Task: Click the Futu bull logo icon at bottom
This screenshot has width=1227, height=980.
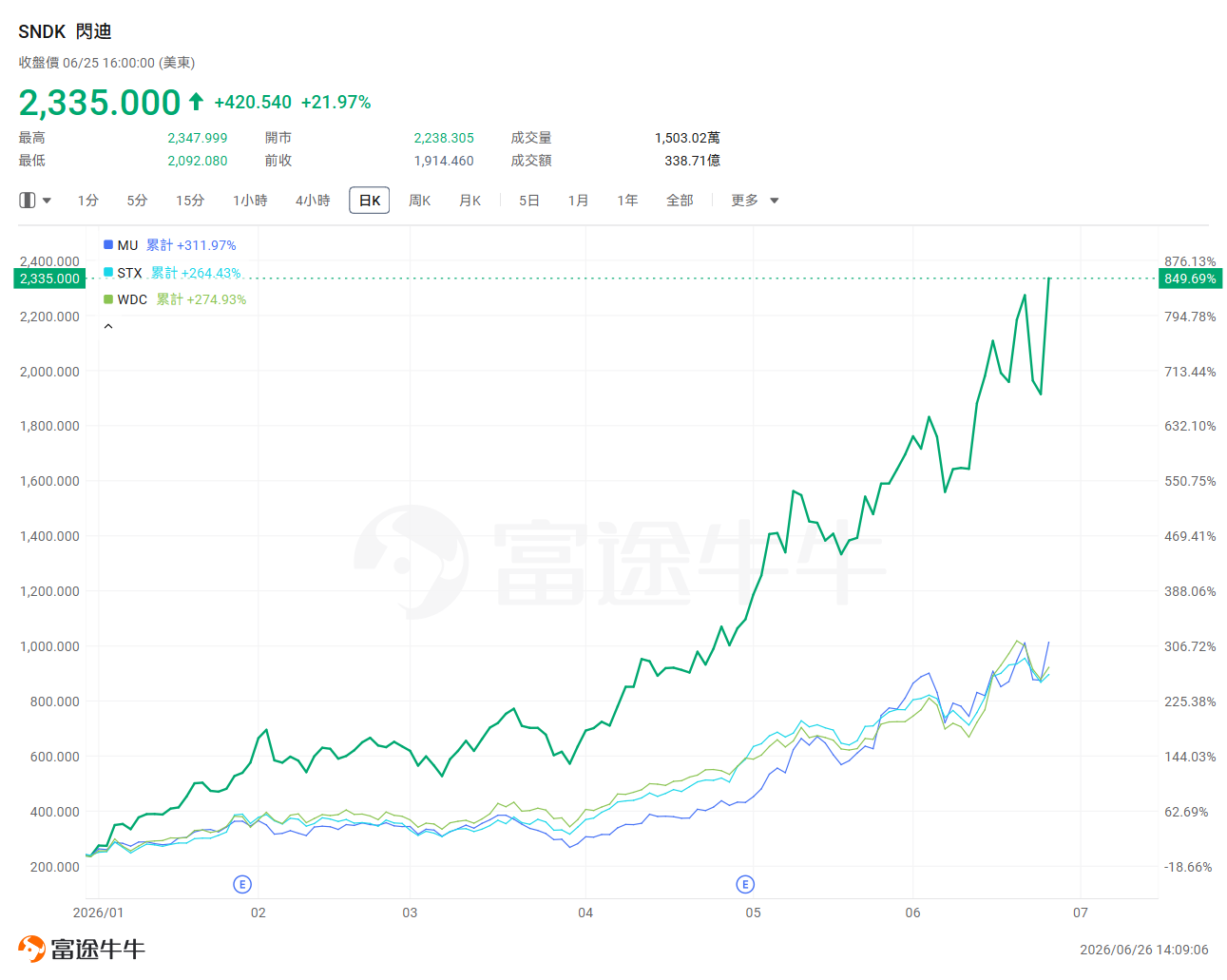Action: (x=32, y=949)
